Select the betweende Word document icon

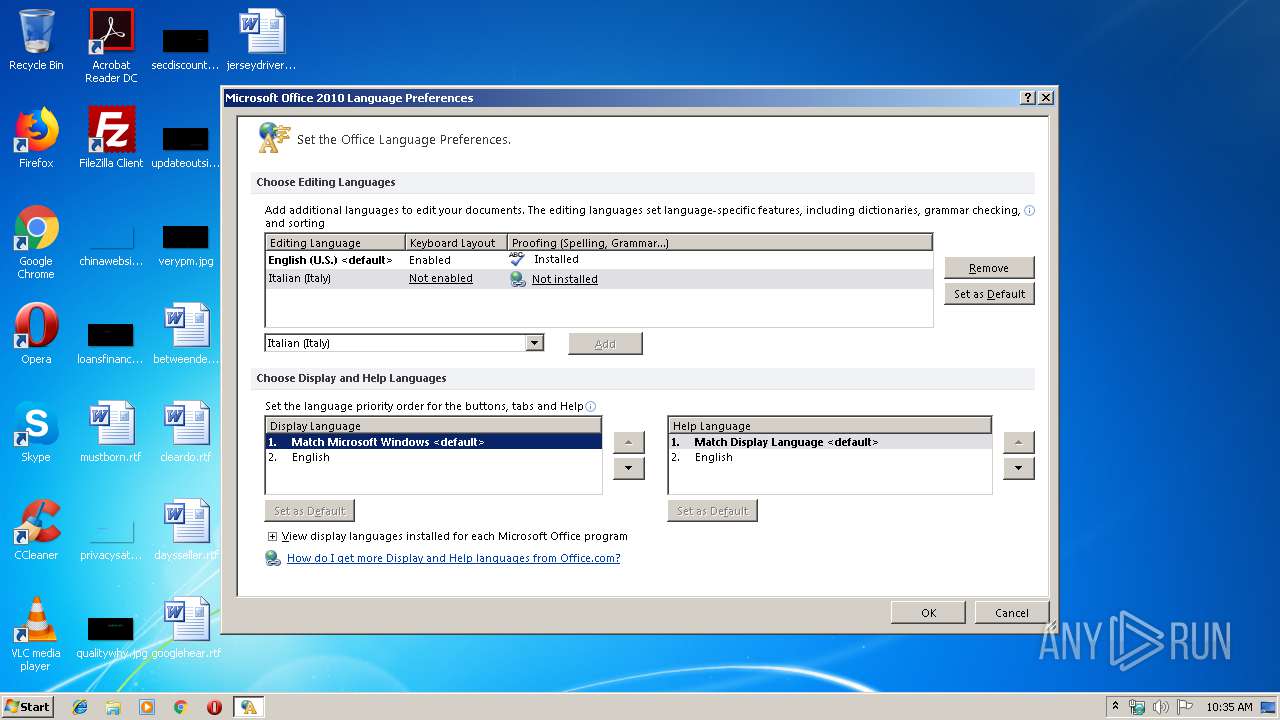click(x=185, y=334)
